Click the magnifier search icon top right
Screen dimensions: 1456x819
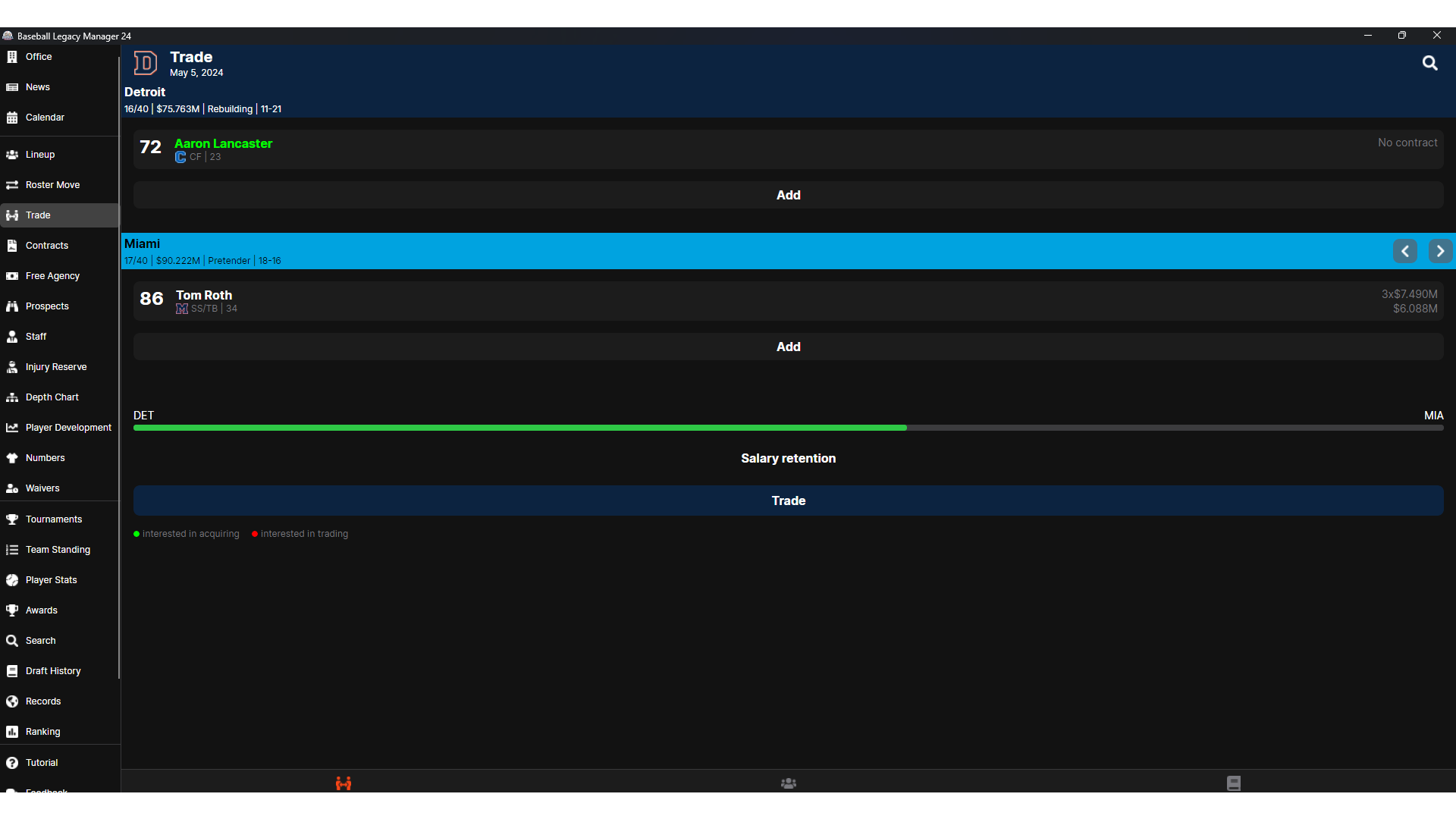pyautogui.click(x=1429, y=63)
